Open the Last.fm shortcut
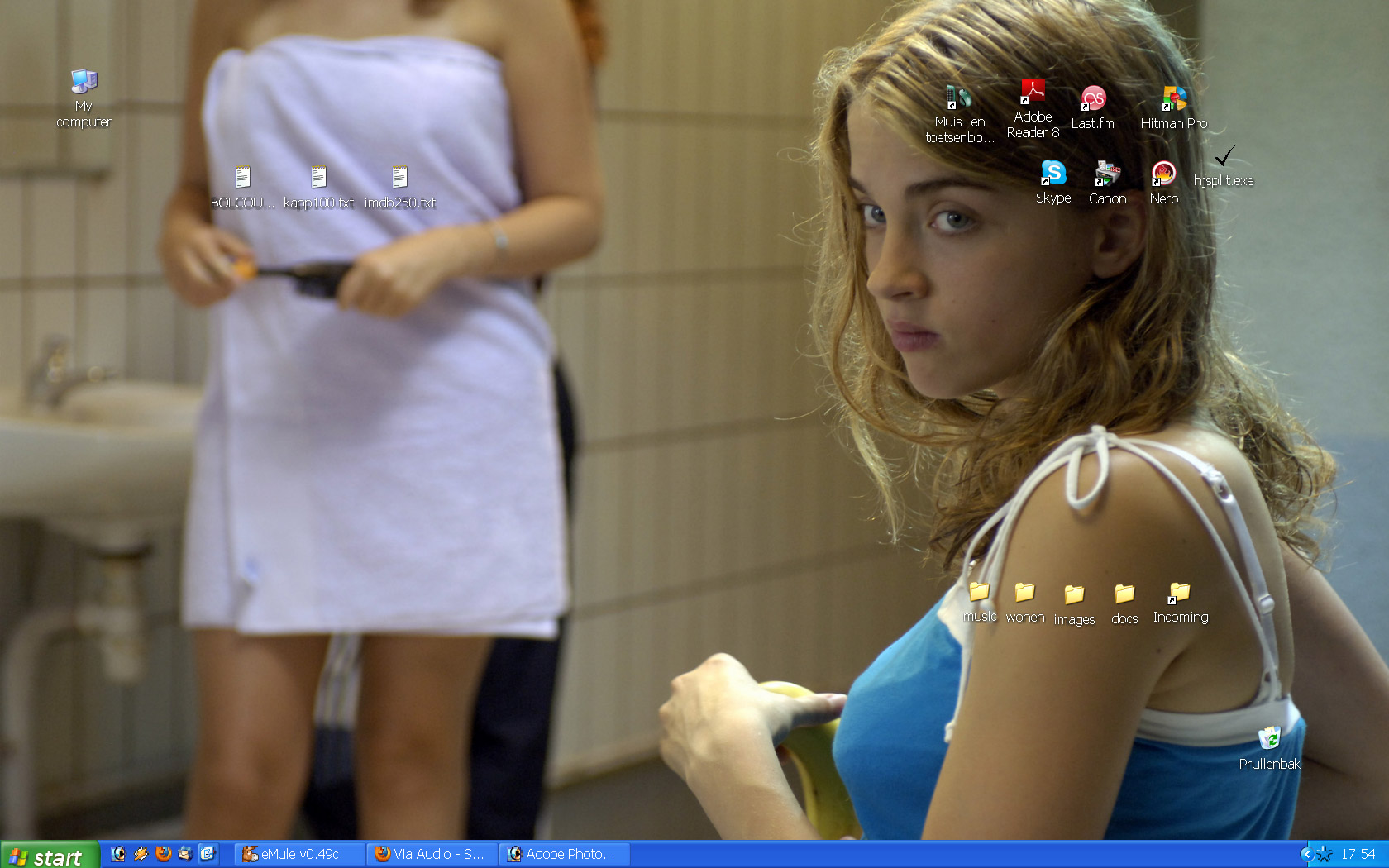The height and width of the screenshot is (868, 1389). (x=1093, y=99)
